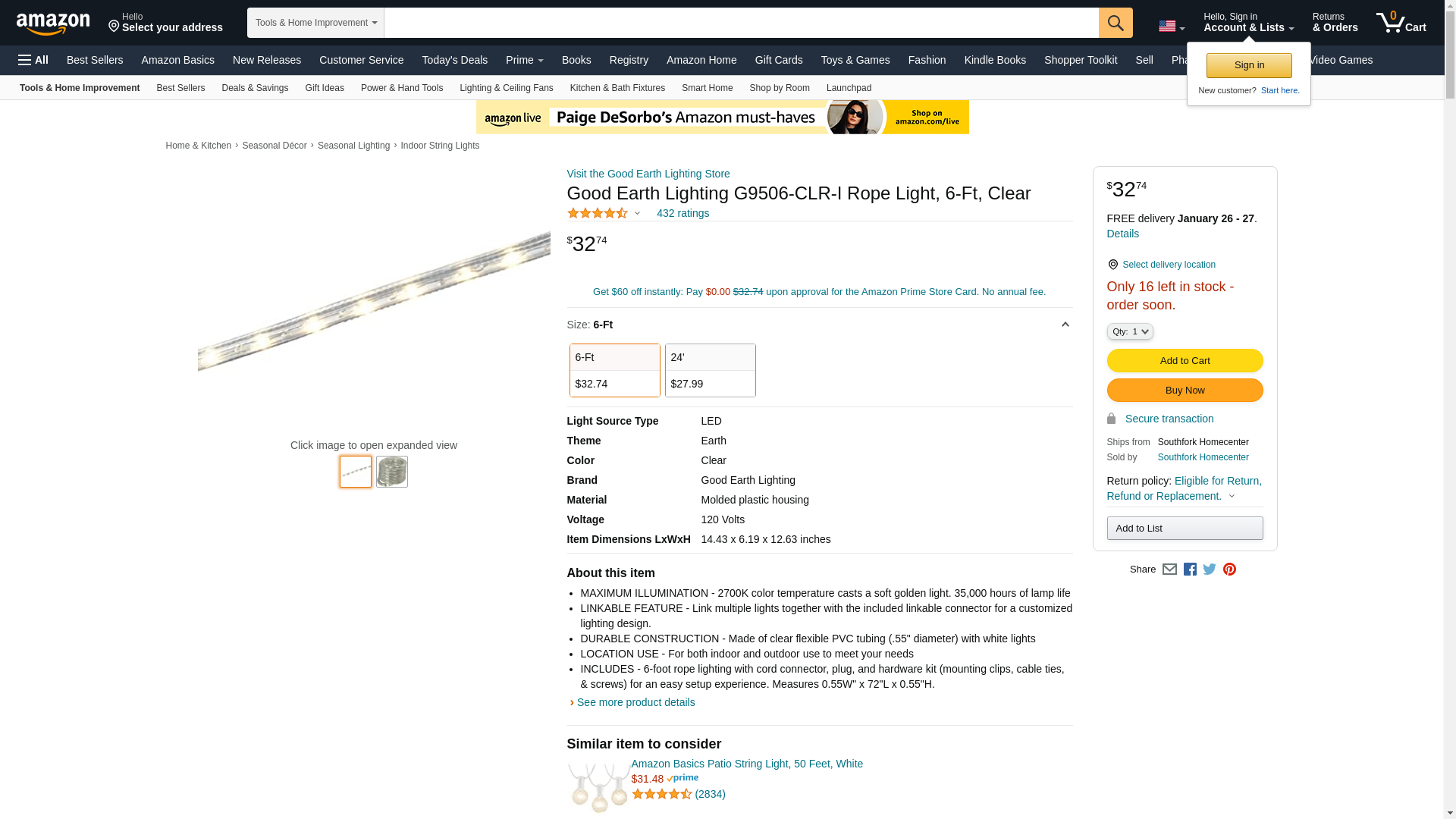Open the shopping cart icon
The image size is (1456, 819).
(x=1400, y=23)
